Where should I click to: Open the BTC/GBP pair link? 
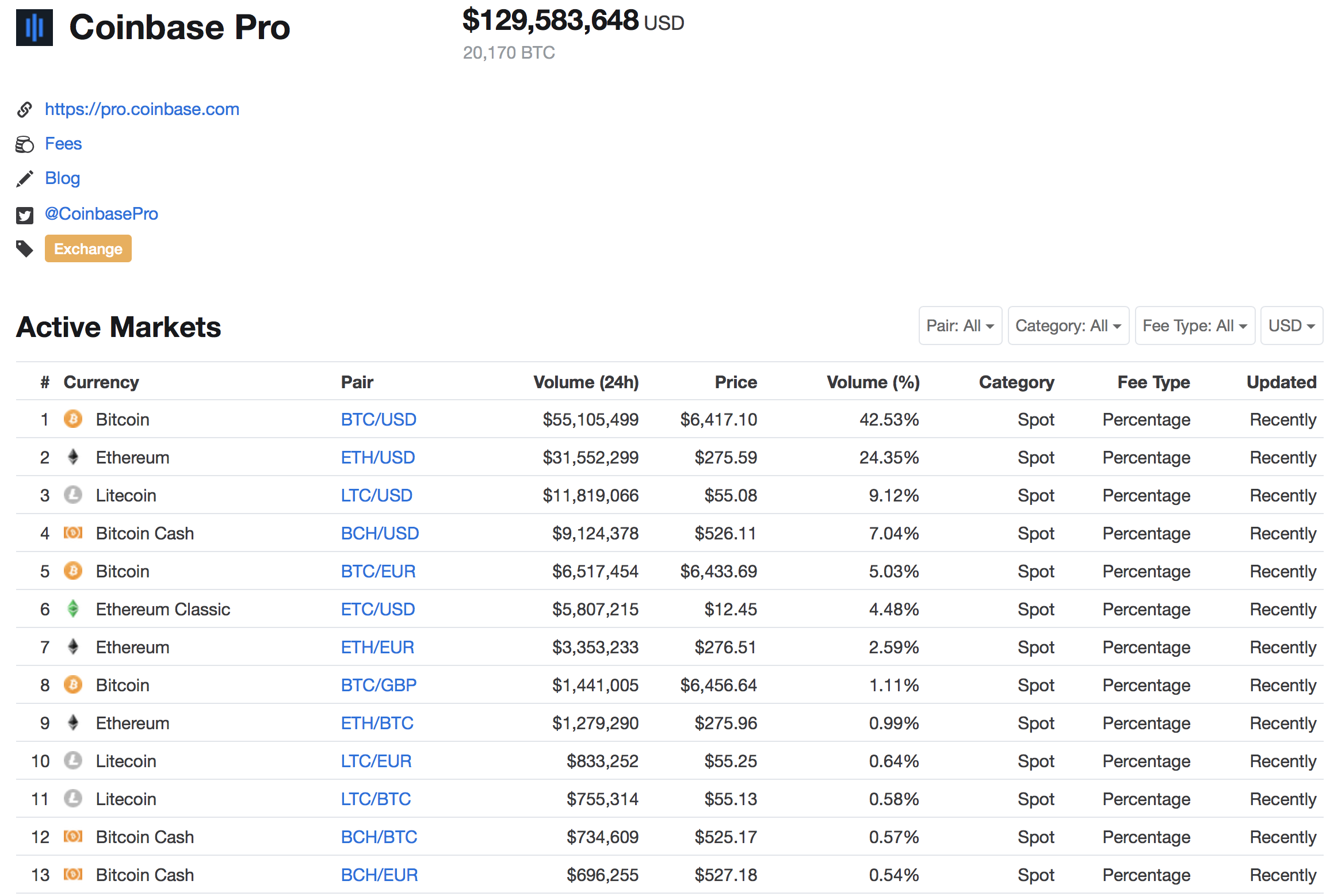click(x=379, y=685)
